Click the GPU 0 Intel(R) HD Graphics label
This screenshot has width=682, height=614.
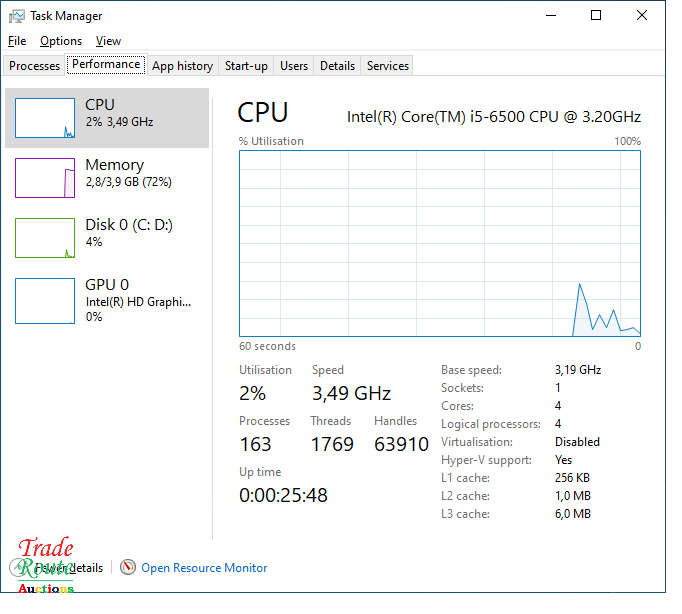(x=138, y=300)
